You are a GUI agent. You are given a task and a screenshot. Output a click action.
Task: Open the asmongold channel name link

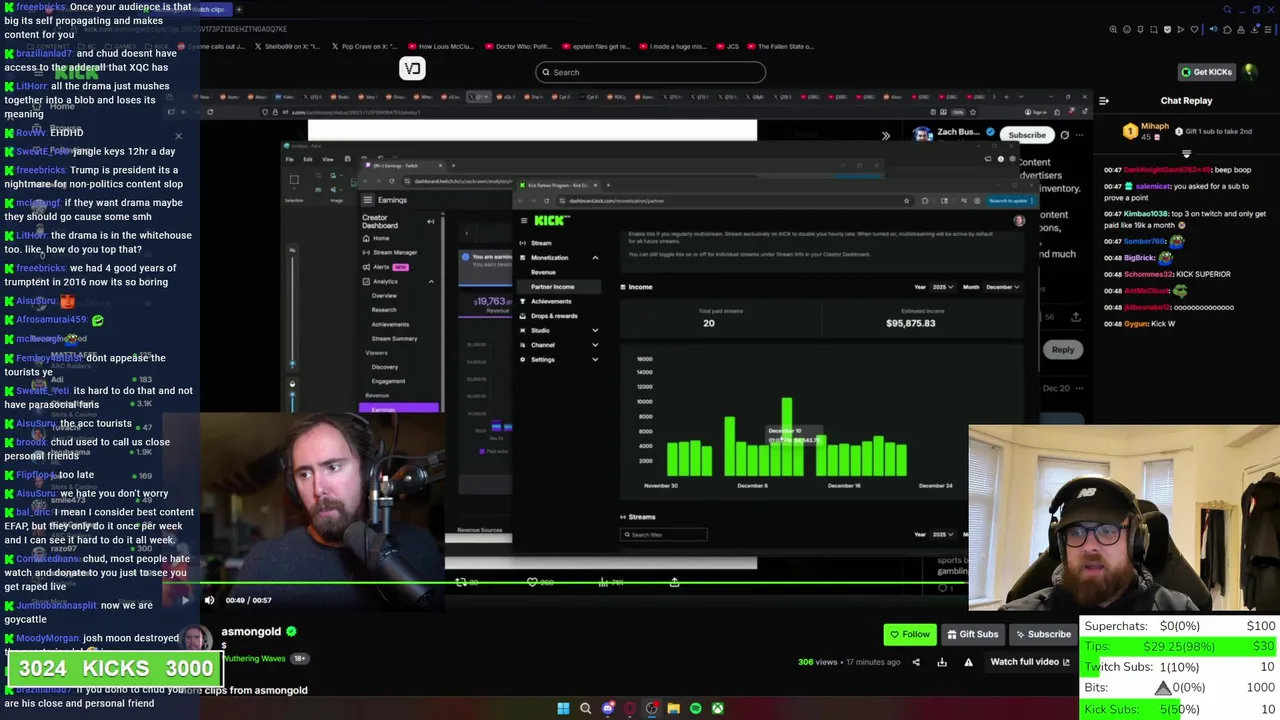pos(251,632)
